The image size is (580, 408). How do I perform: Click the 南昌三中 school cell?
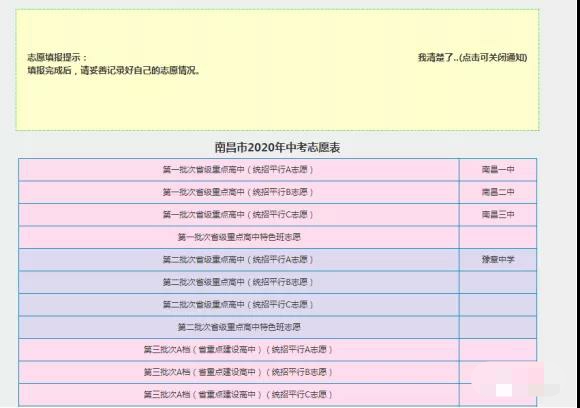pyautogui.click(x=498, y=215)
